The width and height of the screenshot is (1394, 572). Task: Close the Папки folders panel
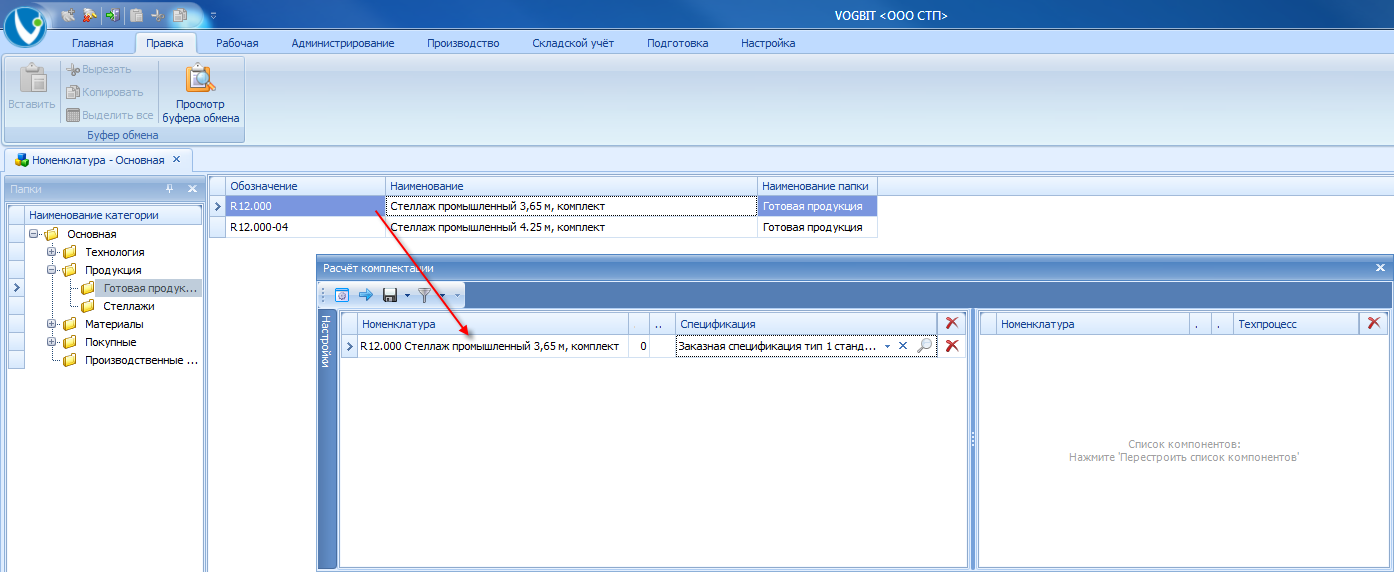192,189
